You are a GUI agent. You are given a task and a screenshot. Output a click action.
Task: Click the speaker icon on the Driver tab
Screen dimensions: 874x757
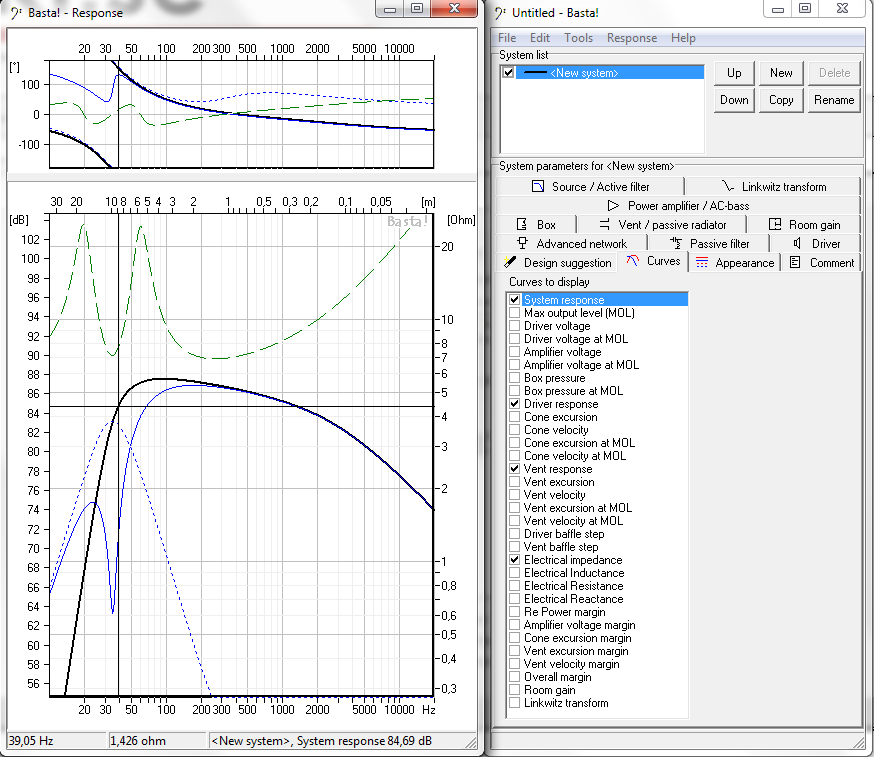tap(797, 243)
